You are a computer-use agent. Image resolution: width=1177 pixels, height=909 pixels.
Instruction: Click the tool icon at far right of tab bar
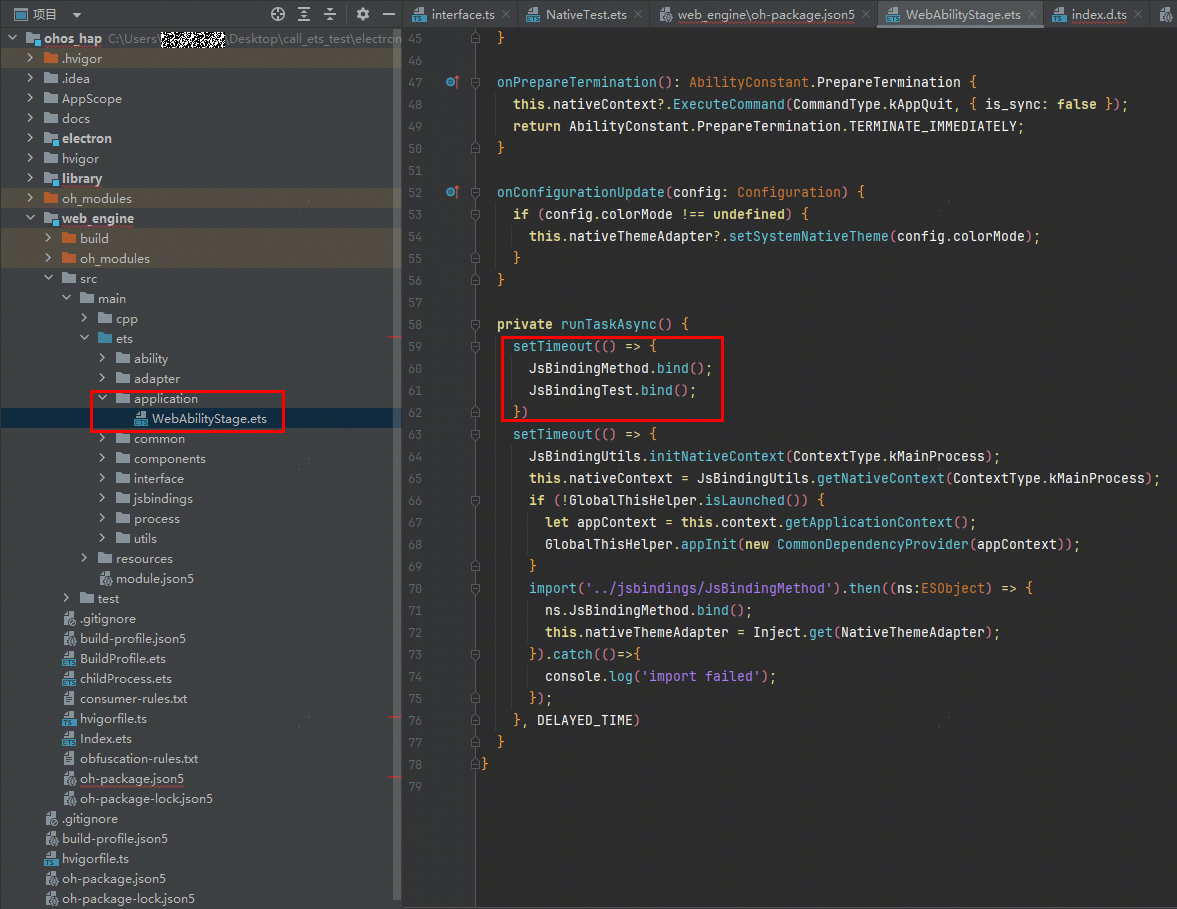tap(1165, 14)
